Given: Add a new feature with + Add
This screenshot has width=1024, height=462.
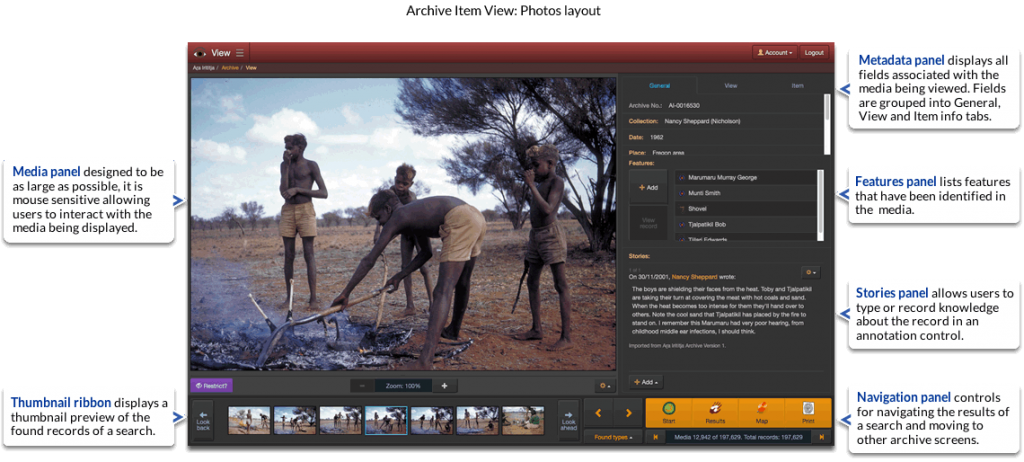Looking at the screenshot, I should point(648,188).
